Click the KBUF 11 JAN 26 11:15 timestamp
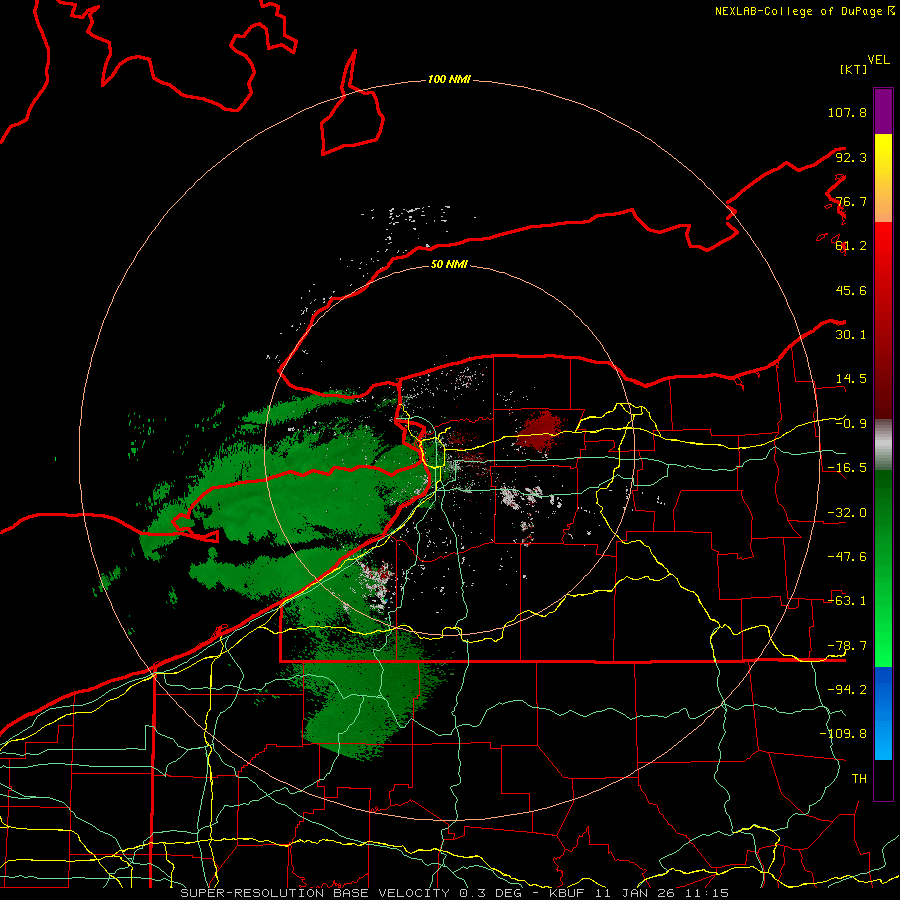 (639, 893)
